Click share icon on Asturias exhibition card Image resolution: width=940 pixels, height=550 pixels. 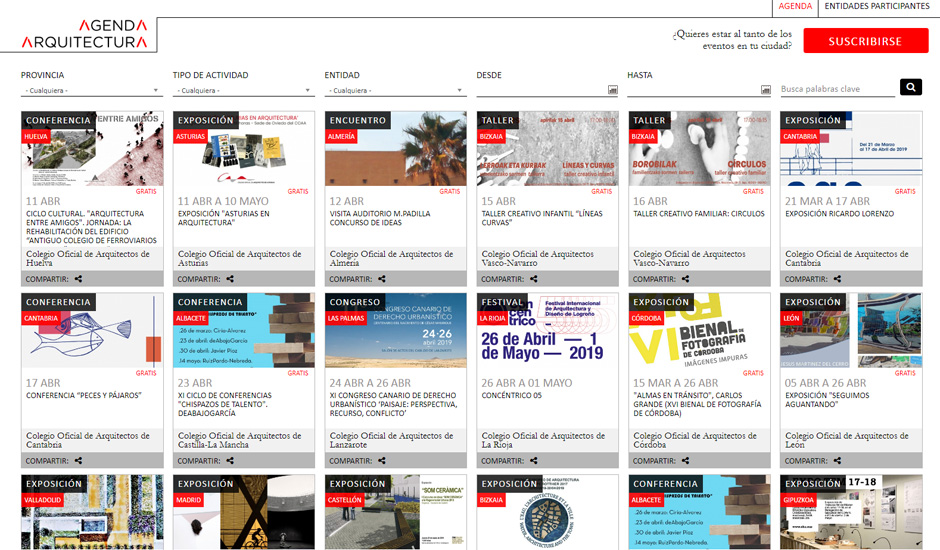(230, 280)
